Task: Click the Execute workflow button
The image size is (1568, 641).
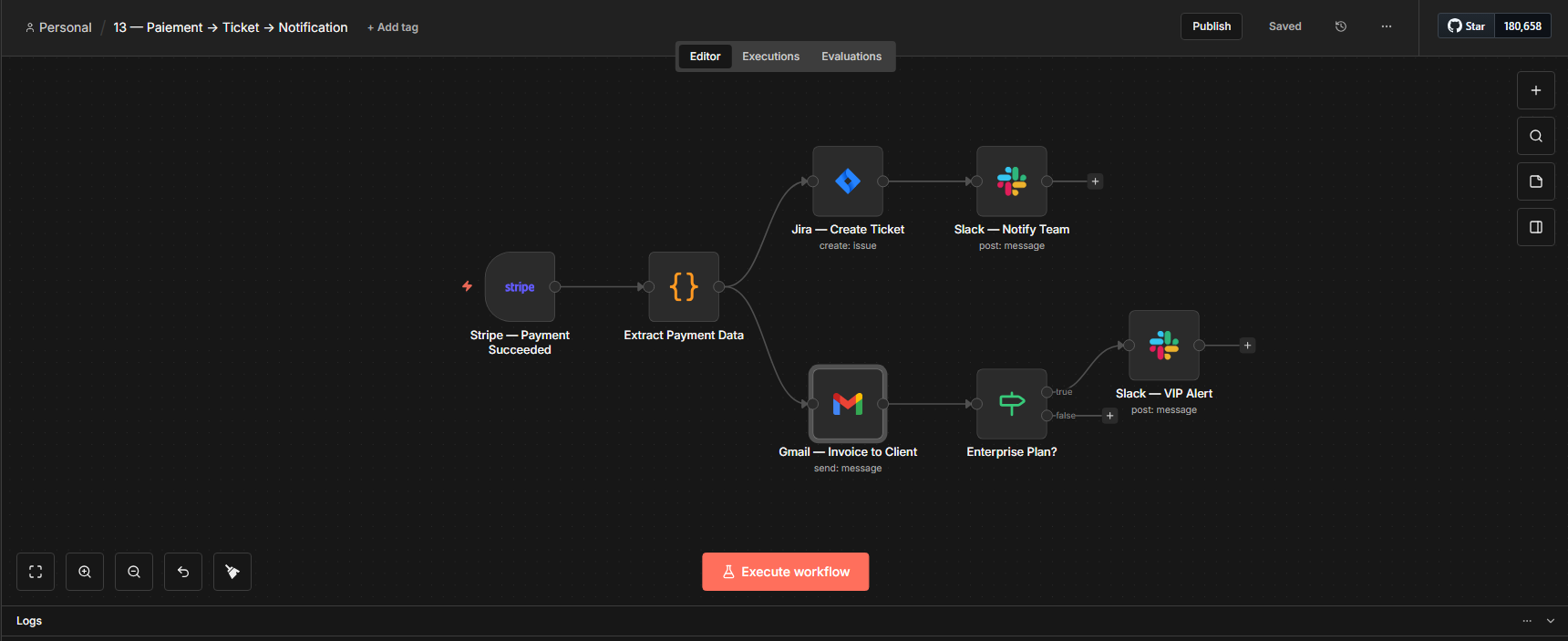Action: tap(786, 572)
